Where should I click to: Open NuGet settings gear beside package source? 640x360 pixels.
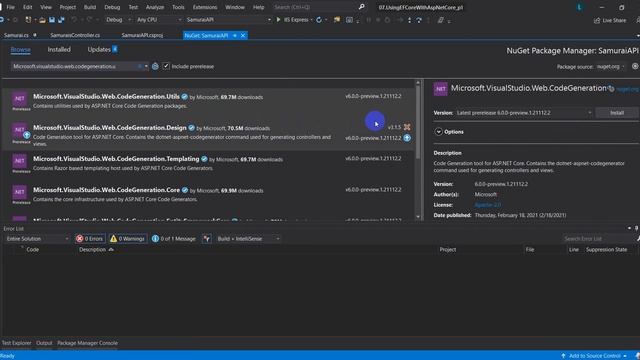(x=635, y=66)
